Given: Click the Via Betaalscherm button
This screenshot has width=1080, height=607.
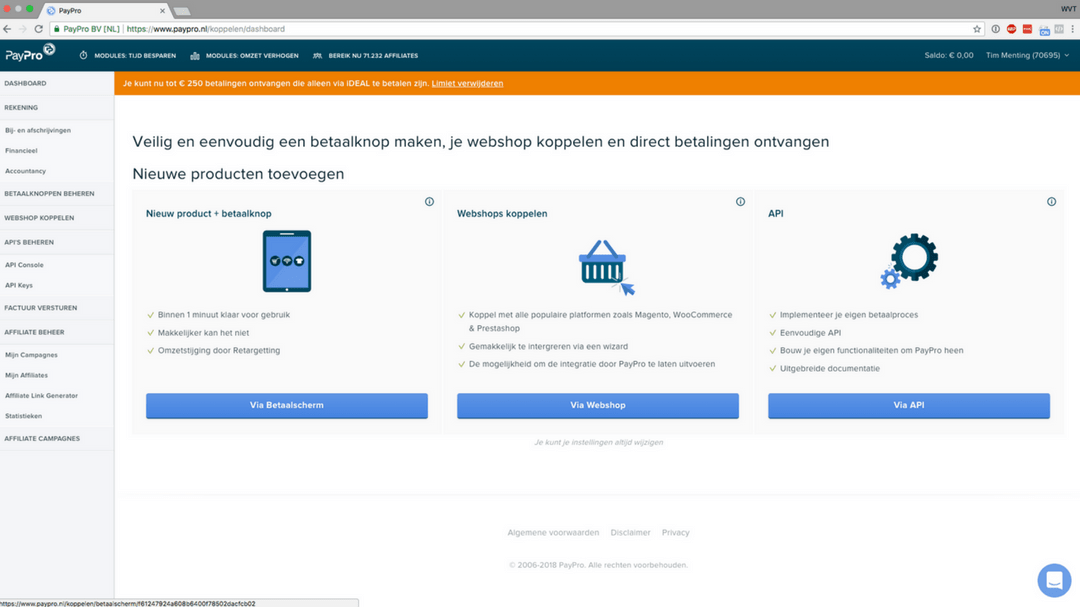Looking at the screenshot, I should point(287,406).
